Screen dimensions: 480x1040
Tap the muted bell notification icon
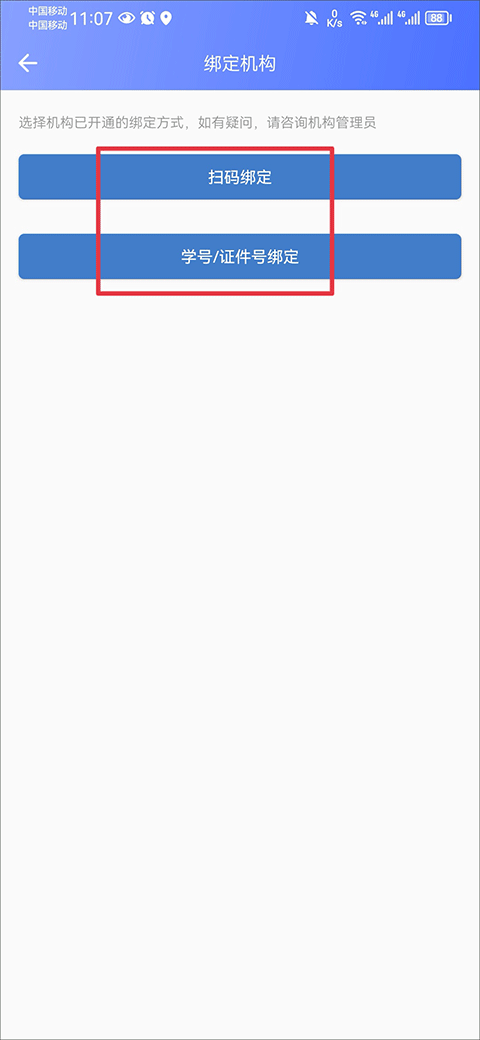tap(311, 19)
